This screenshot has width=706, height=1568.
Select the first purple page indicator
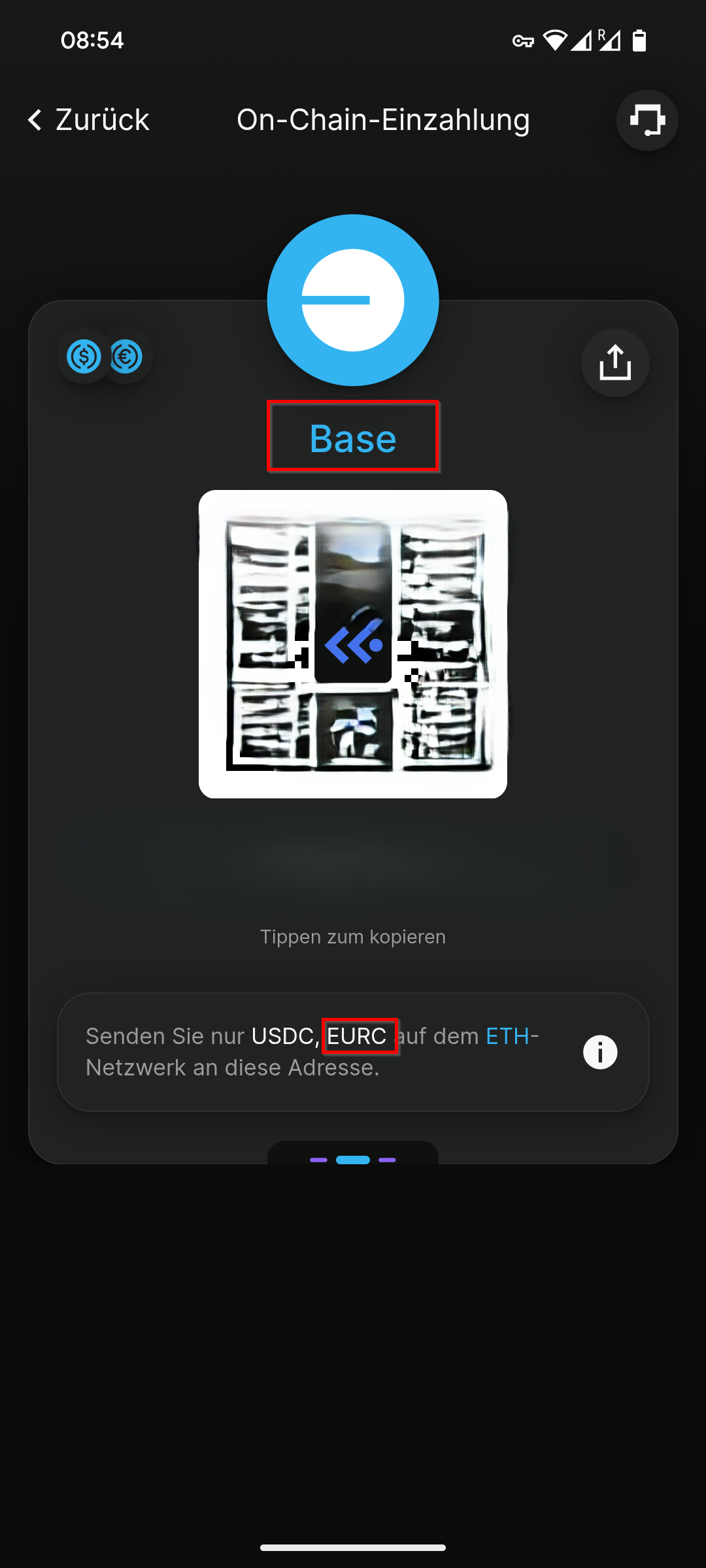(x=318, y=1160)
